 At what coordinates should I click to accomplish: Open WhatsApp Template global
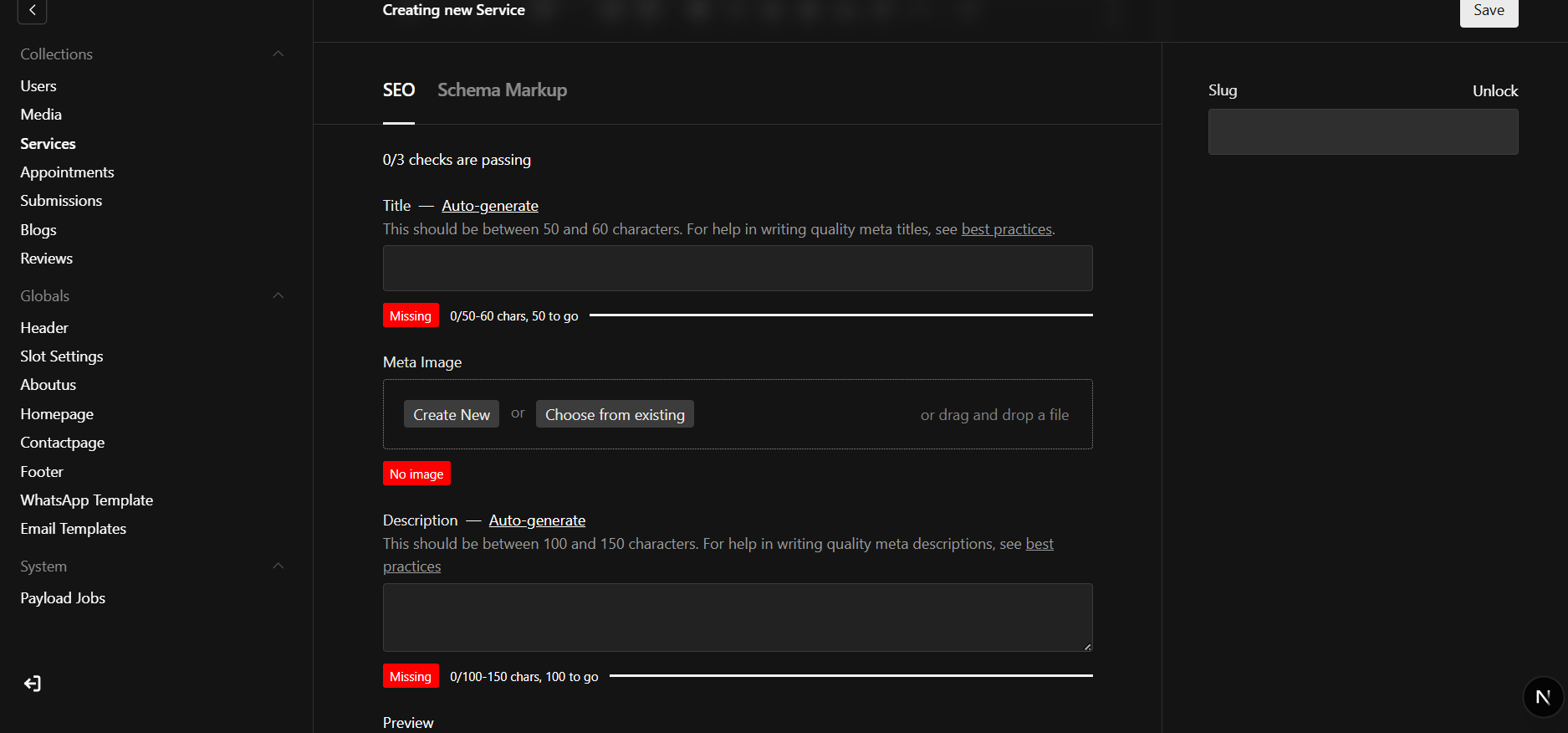point(87,500)
